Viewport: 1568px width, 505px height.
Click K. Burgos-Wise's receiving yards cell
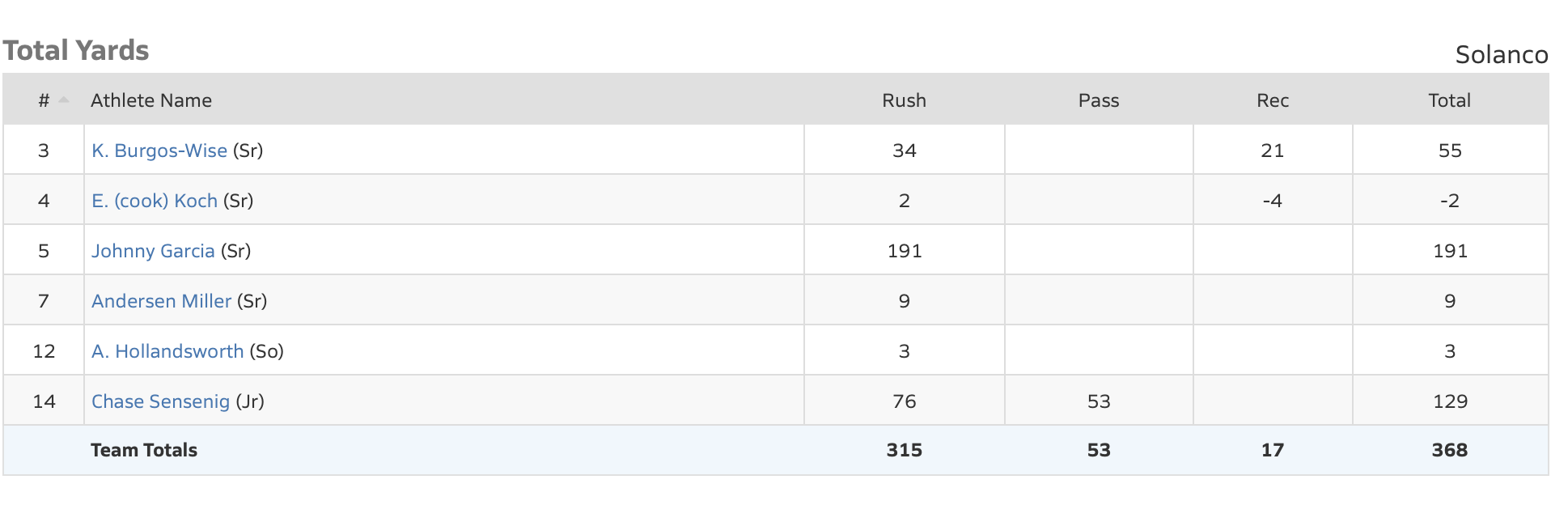(x=1272, y=151)
